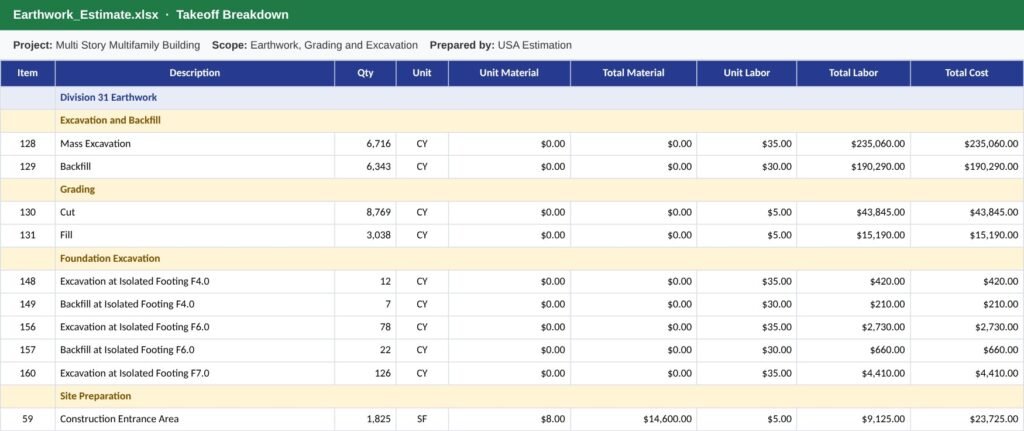Screen dimensions: 1024x431
Task: Click total cost $235,060.00 in Total Cost column
Action: click(x=967, y=144)
